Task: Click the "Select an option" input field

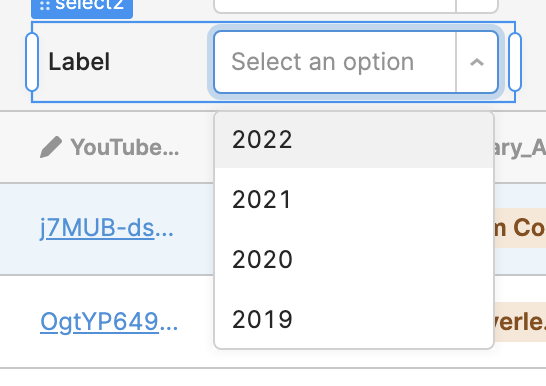Action: click(335, 62)
